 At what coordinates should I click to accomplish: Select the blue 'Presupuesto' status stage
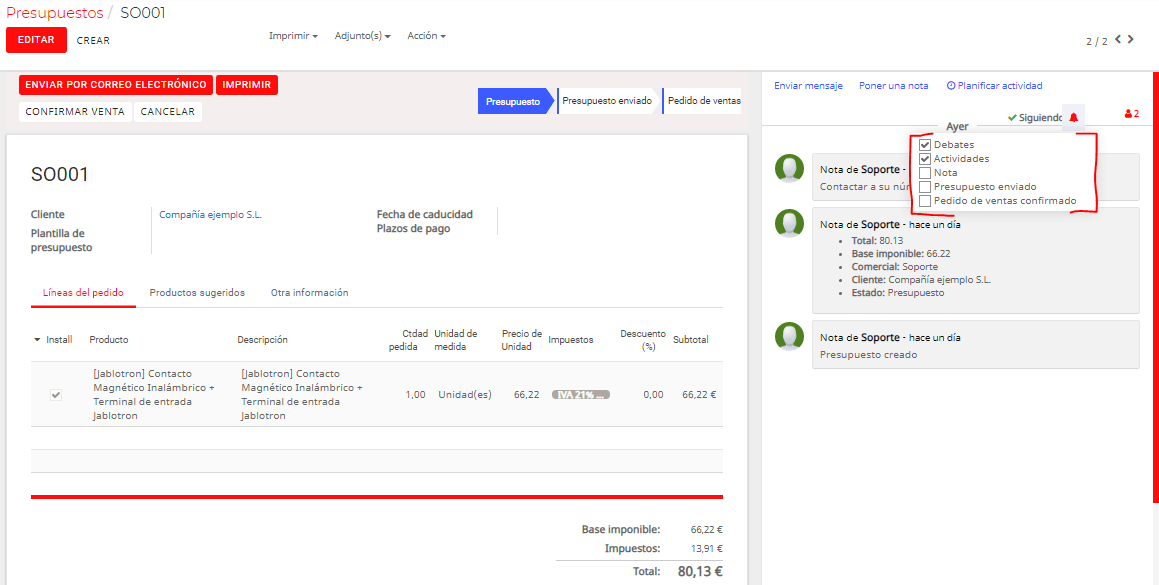pos(513,101)
